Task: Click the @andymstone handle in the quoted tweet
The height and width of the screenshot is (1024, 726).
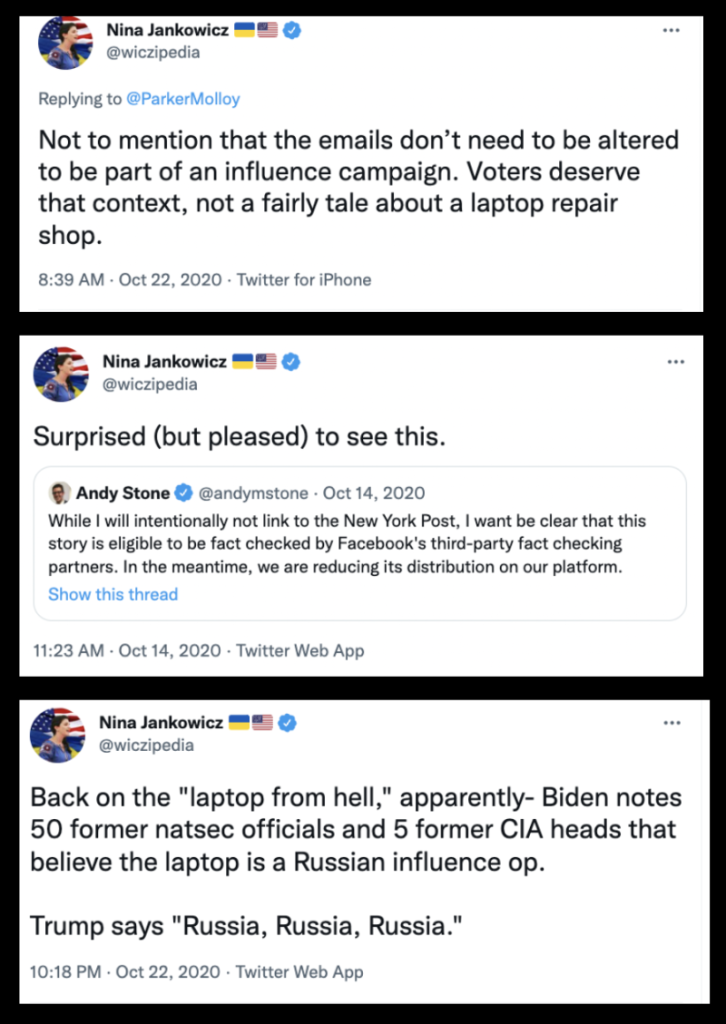Action: (x=255, y=493)
